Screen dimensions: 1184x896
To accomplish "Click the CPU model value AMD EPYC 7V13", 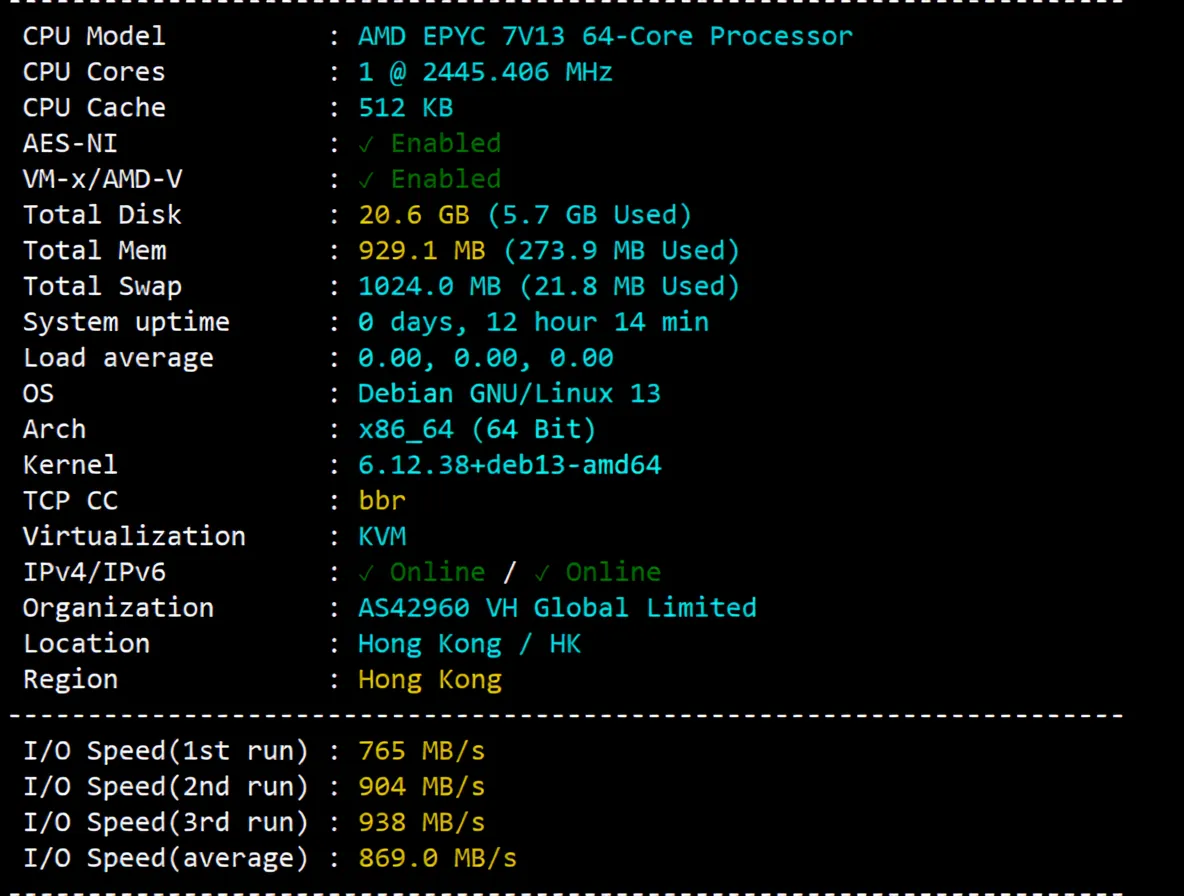I will pyautogui.click(x=461, y=36).
